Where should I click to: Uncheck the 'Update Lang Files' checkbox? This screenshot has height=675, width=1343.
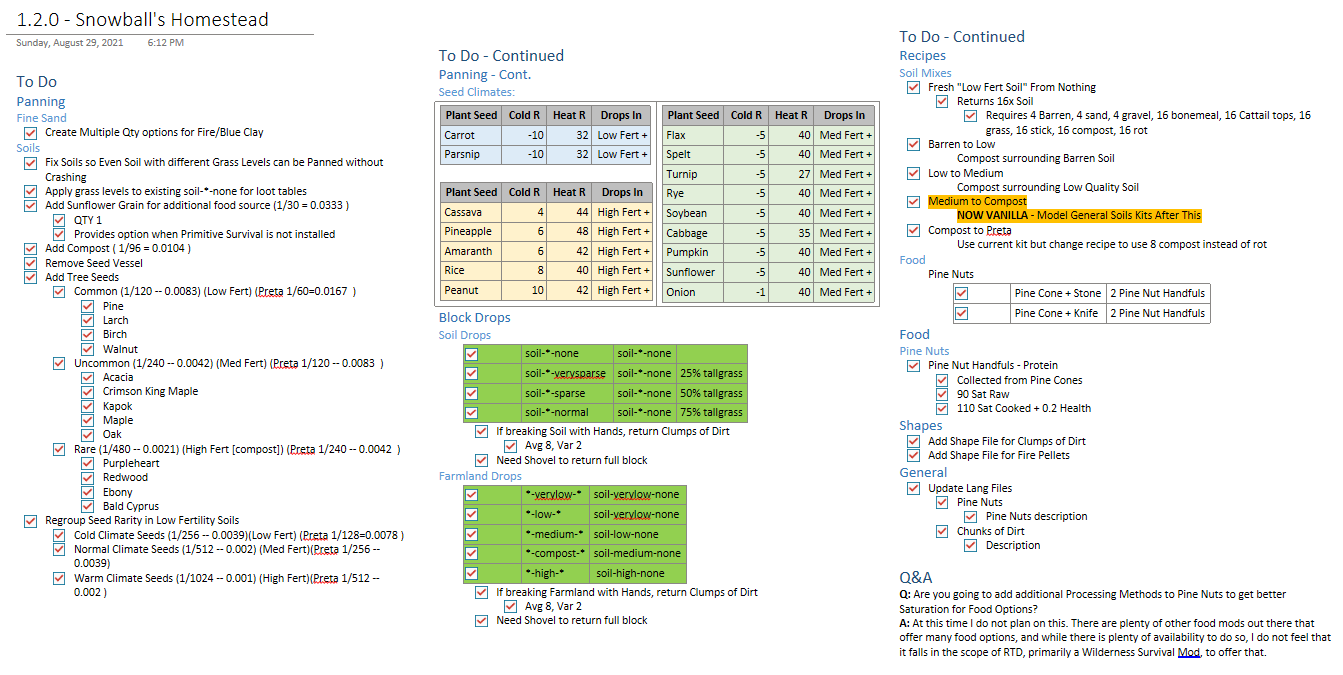[x=913, y=489]
